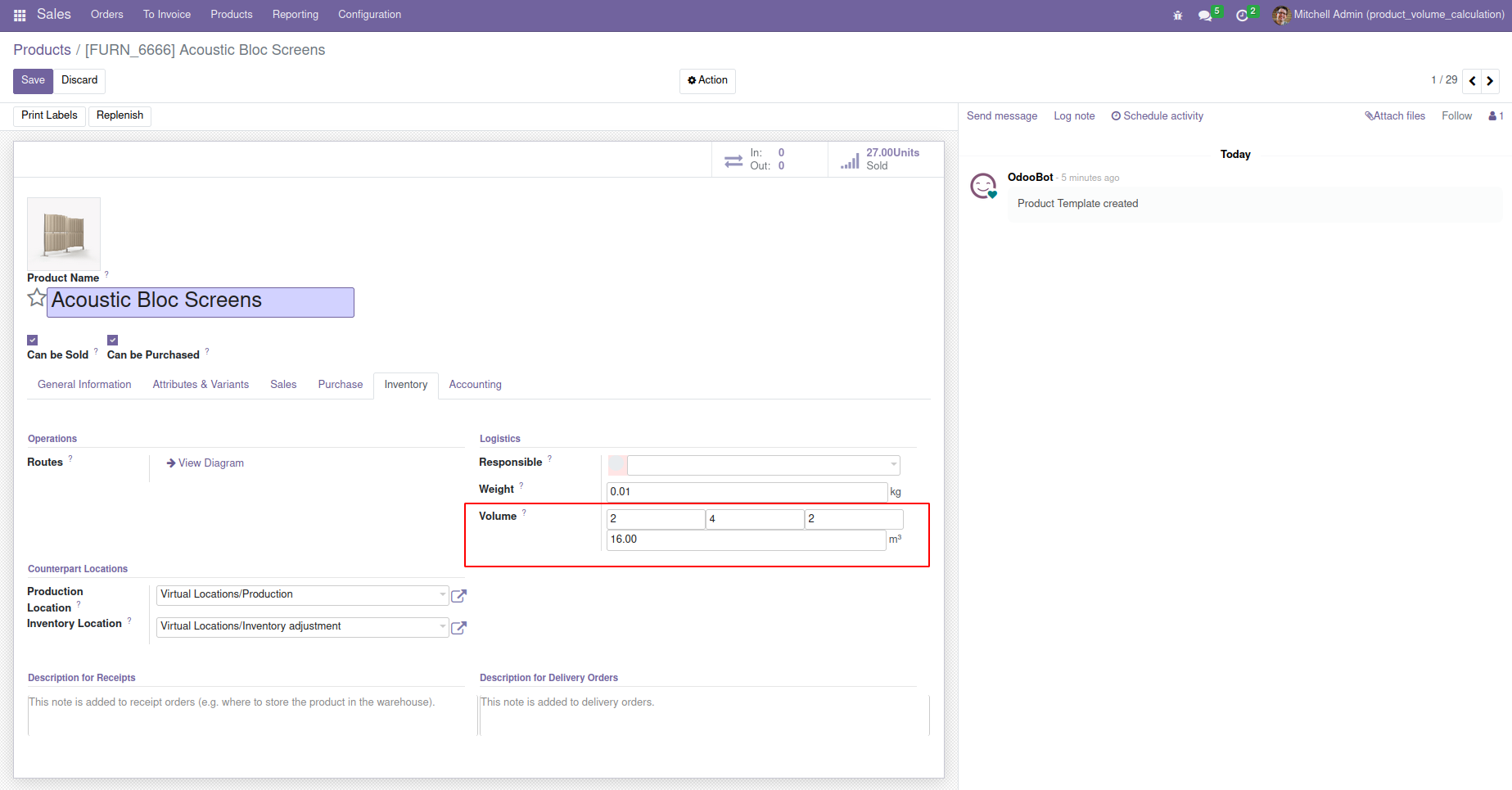Click "Product Template created" message

click(x=1077, y=204)
